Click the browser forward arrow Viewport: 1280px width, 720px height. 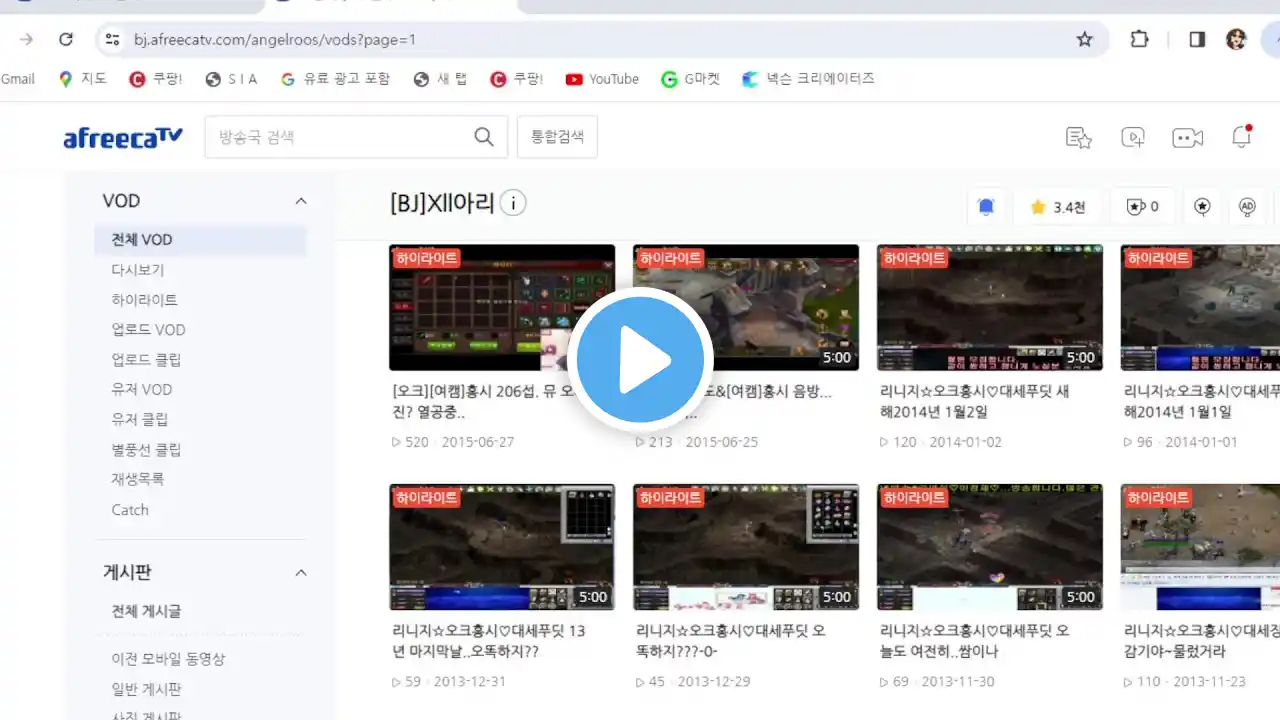pos(26,39)
